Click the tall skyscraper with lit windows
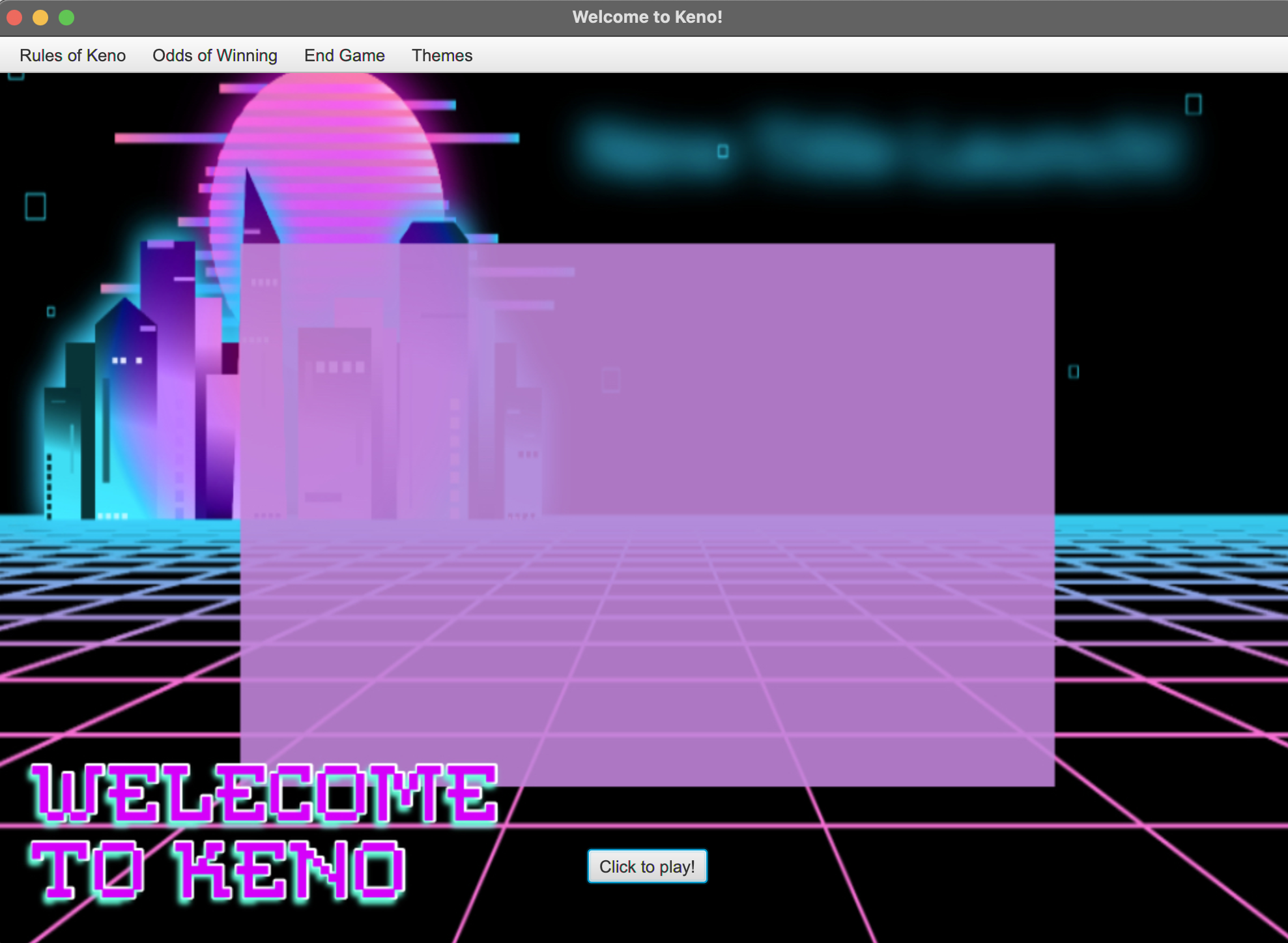This screenshot has width=1288, height=943. [127, 391]
